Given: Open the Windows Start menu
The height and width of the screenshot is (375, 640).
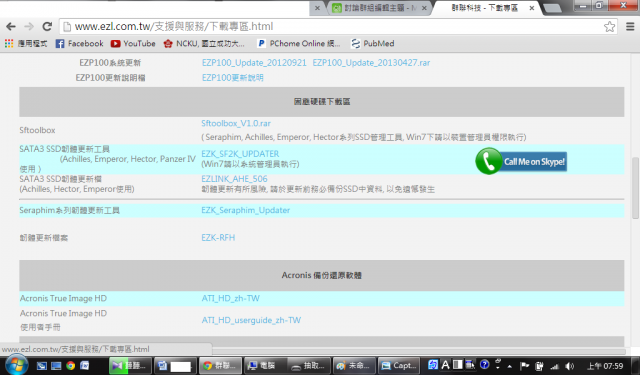Looking at the screenshot, I should point(16,364).
